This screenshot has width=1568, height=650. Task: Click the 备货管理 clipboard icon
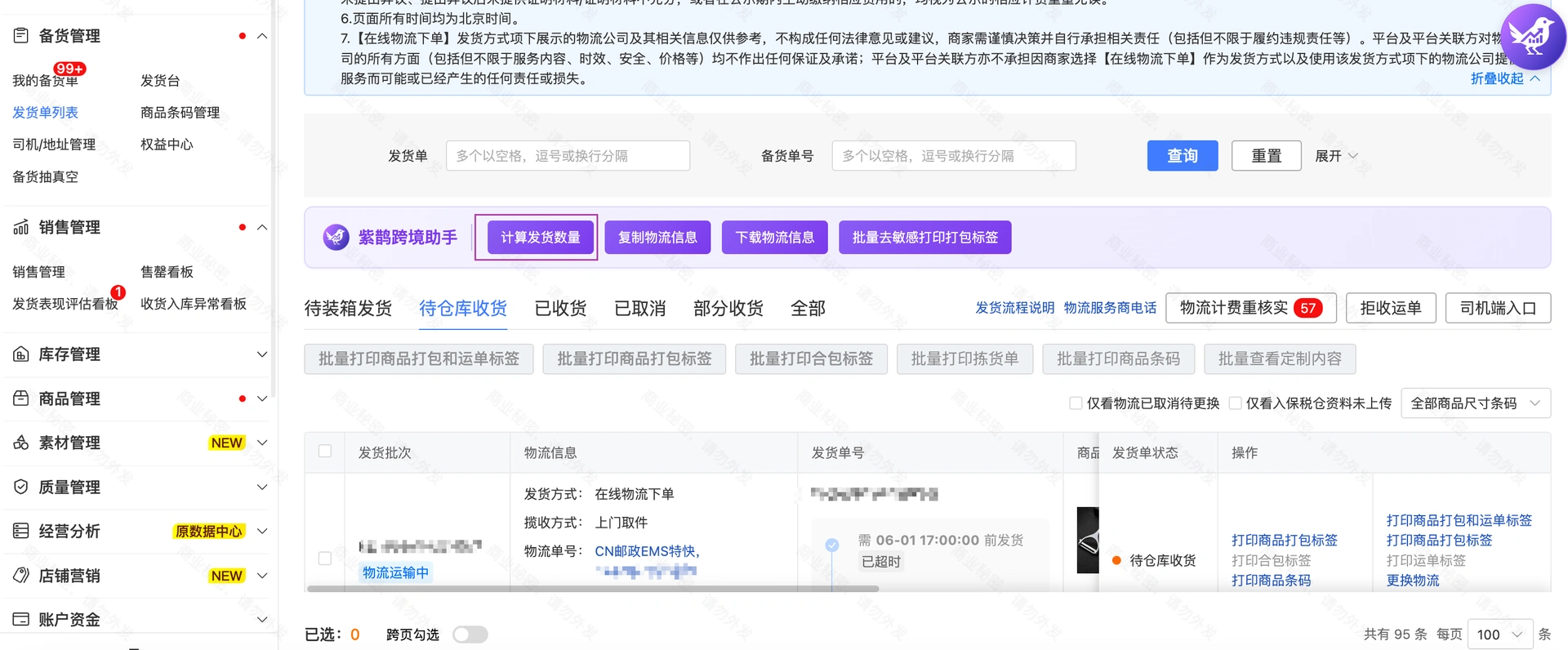tap(21, 35)
